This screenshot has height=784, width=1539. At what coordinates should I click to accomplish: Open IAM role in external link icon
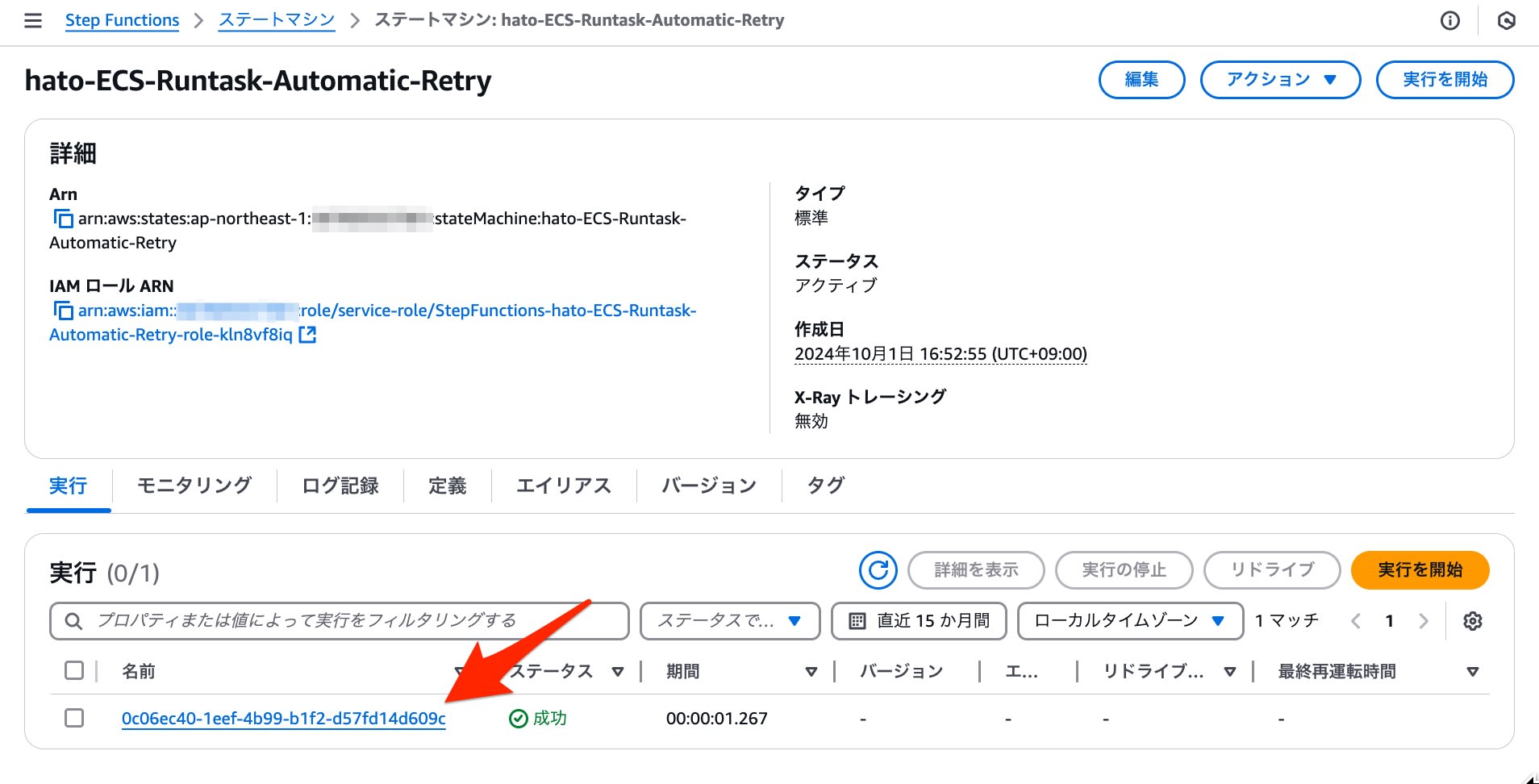[x=307, y=335]
